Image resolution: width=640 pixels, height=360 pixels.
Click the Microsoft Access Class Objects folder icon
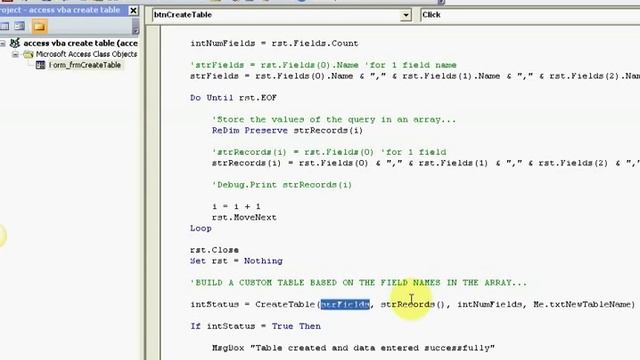[x=28, y=54]
